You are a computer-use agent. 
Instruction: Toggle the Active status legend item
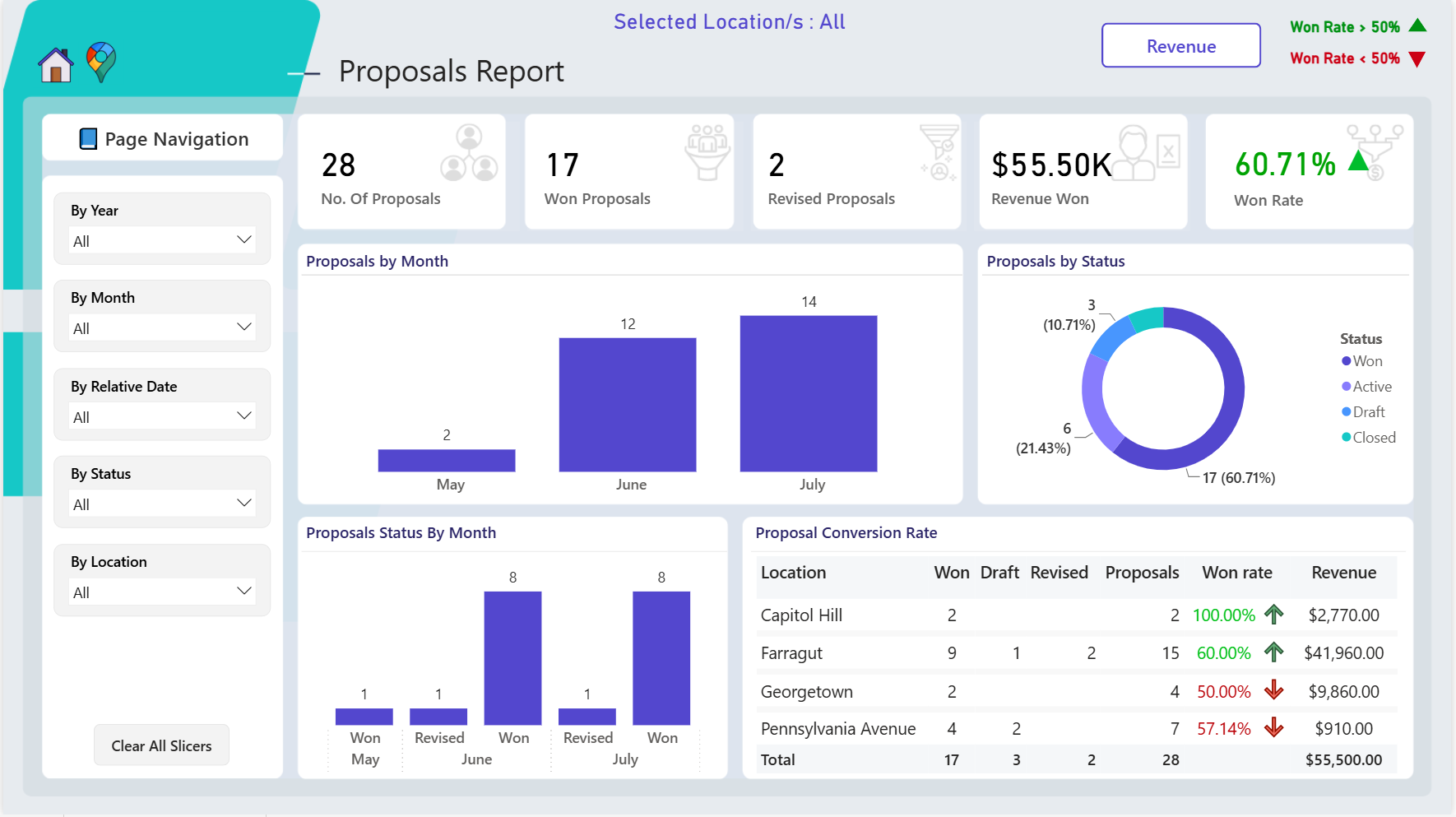coord(1366,387)
